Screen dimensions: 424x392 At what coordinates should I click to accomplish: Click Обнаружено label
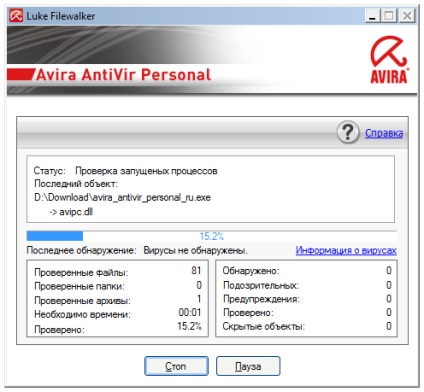[x=251, y=271]
